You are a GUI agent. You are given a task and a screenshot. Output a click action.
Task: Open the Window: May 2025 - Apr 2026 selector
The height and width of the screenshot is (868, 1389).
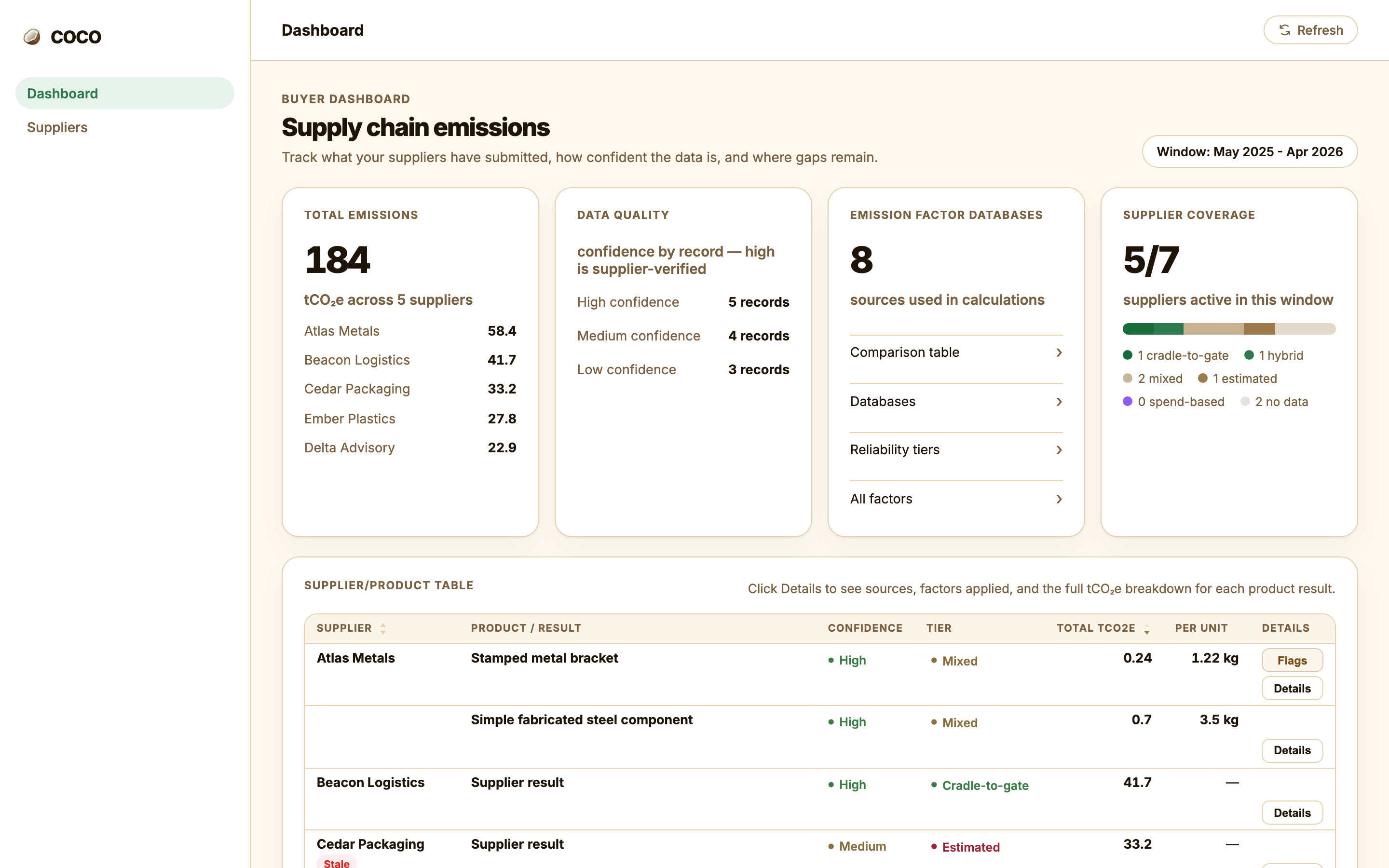[1250, 151]
